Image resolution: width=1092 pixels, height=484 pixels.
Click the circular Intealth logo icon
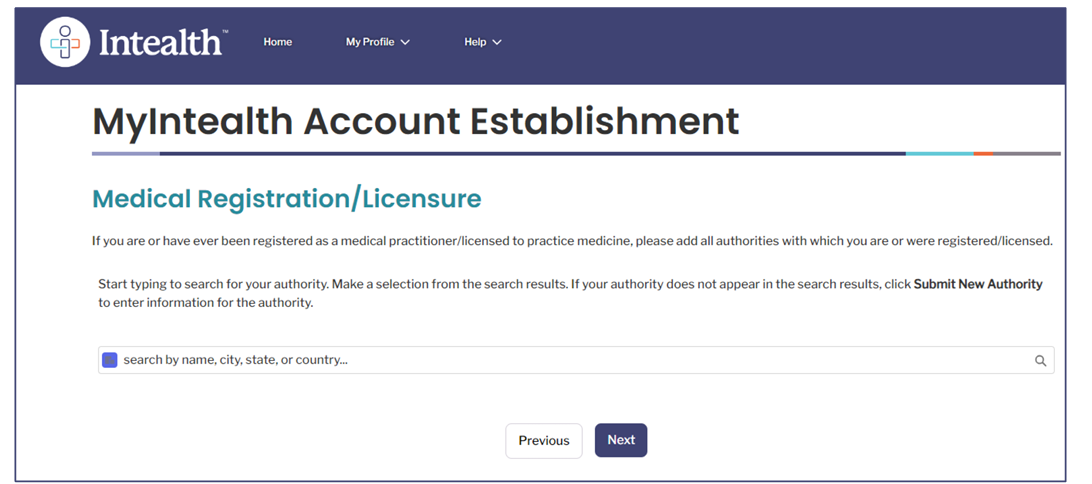65,42
